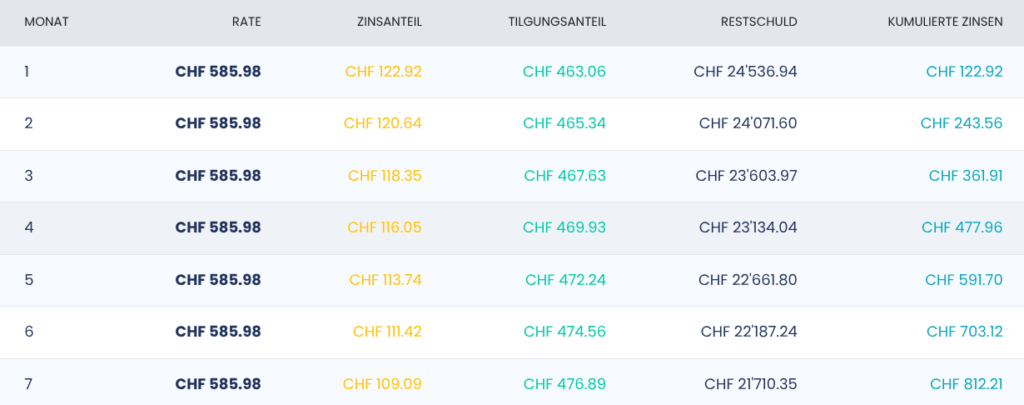Select repayment value CHF 463.06
This screenshot has width=1024, height=405.
pos(564,71)
